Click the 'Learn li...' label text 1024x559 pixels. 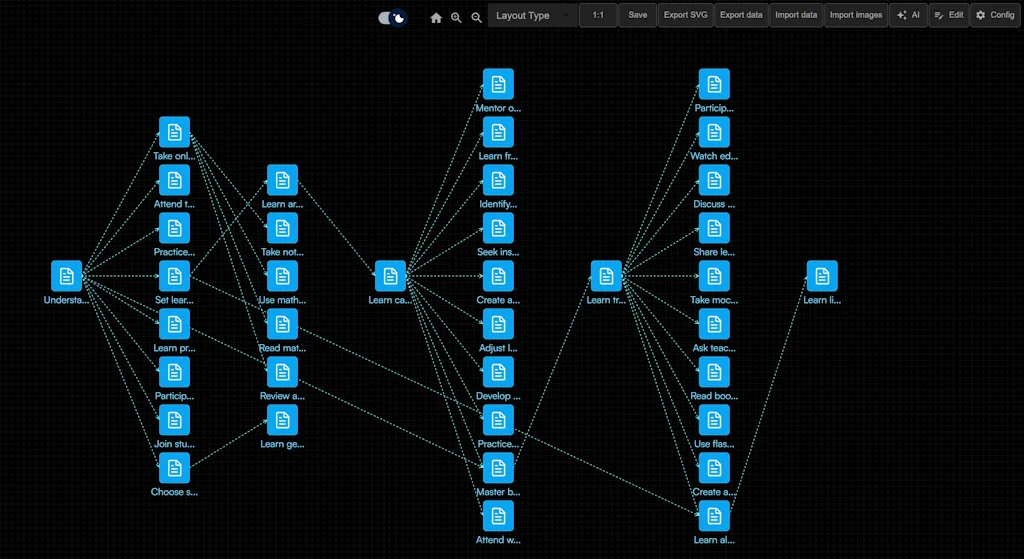coord(822,300)
